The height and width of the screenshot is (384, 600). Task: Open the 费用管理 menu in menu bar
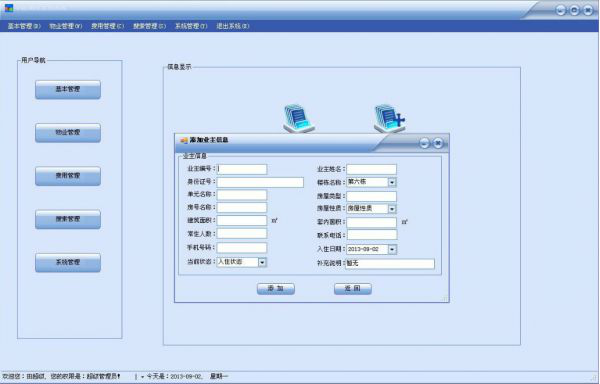click(x=108, y=26)
